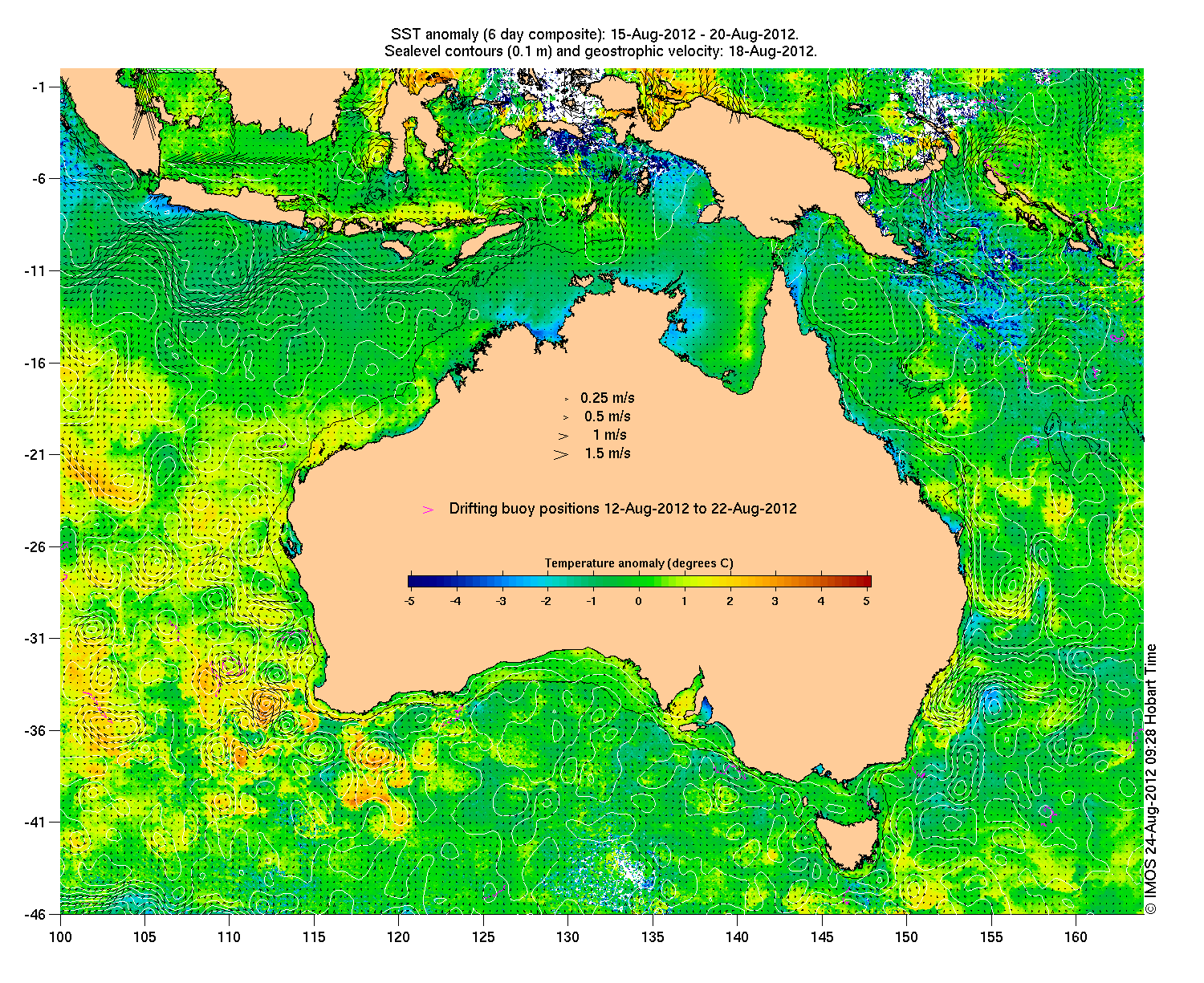Click the title line starting 'SST anomaly (6 day composite)'
This screenshot has width=1204, height=983.
coord(594,35)
